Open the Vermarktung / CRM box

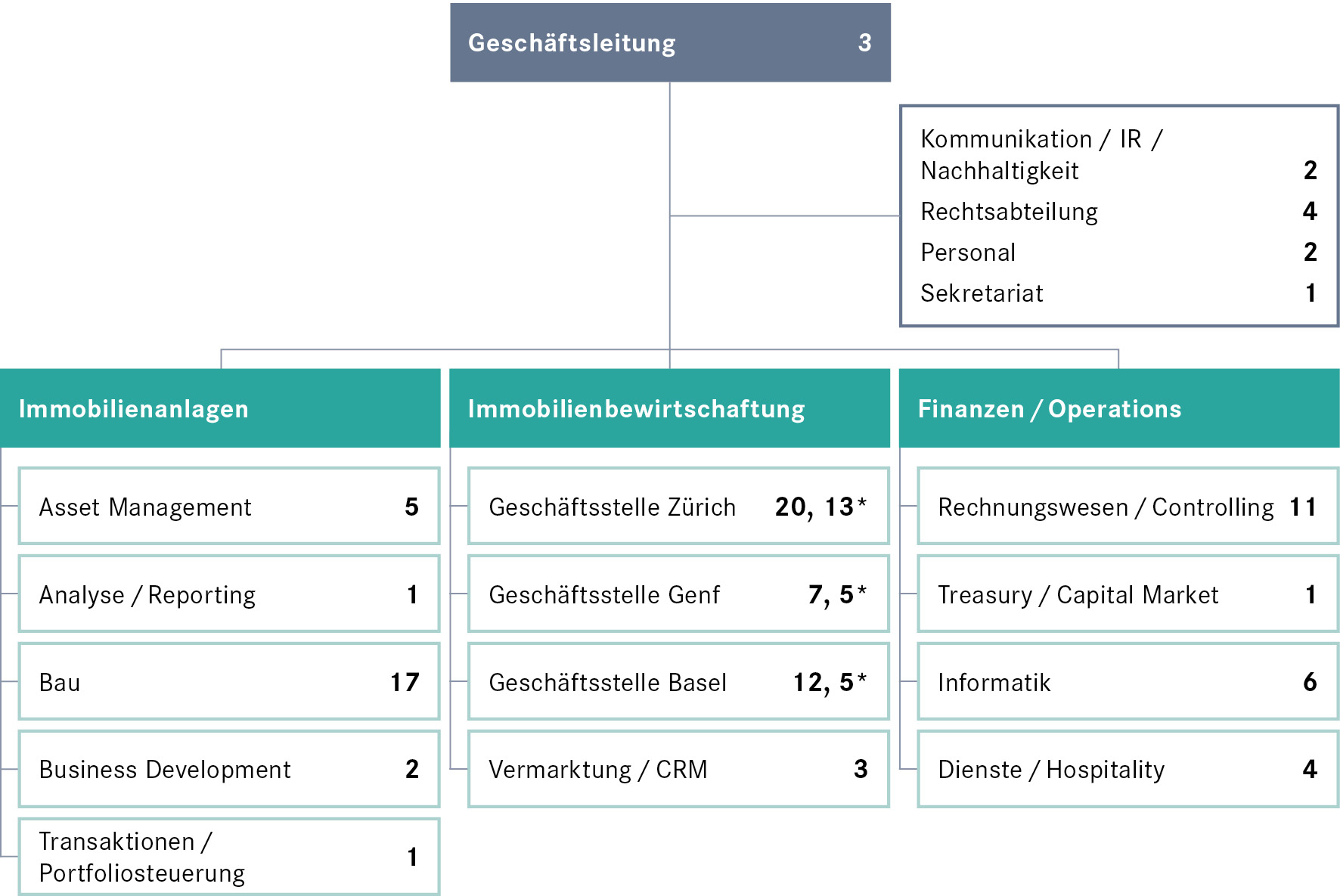click(678, 769)
